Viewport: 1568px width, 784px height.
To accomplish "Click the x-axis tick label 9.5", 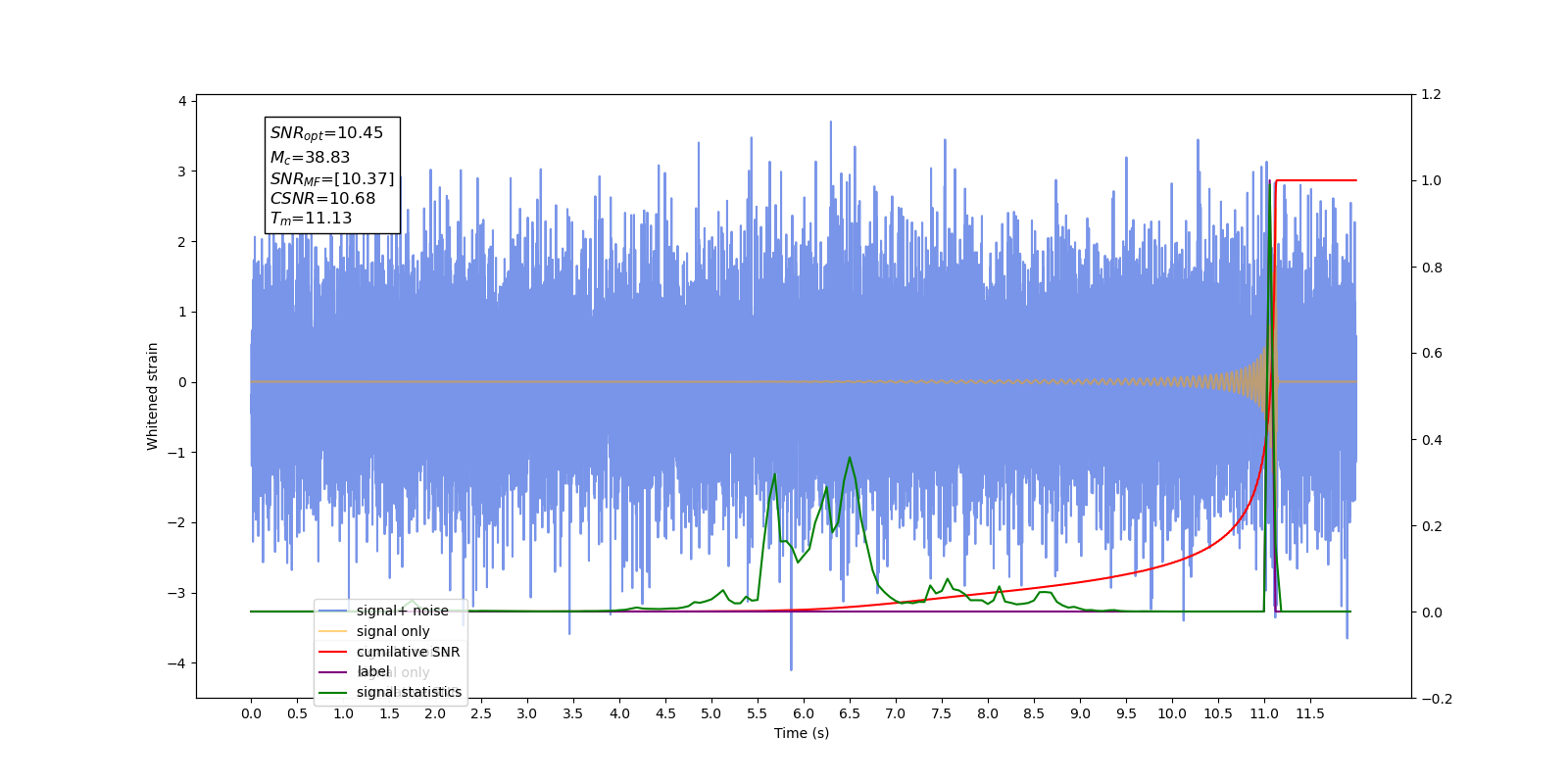I will (x=1126, y=713).
